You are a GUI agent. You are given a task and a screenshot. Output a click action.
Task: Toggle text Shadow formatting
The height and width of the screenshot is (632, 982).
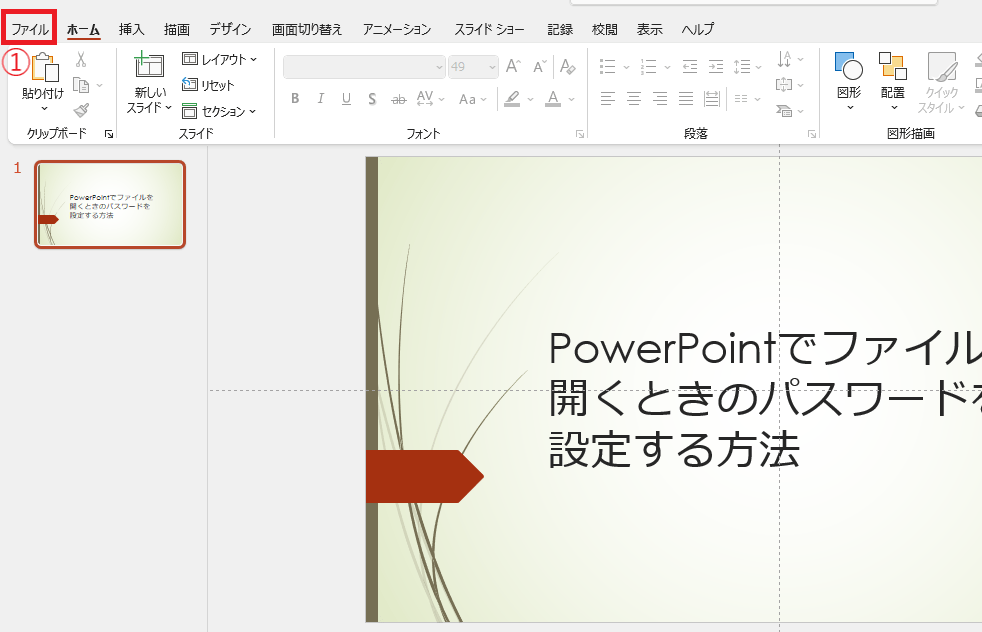(372, 98)
